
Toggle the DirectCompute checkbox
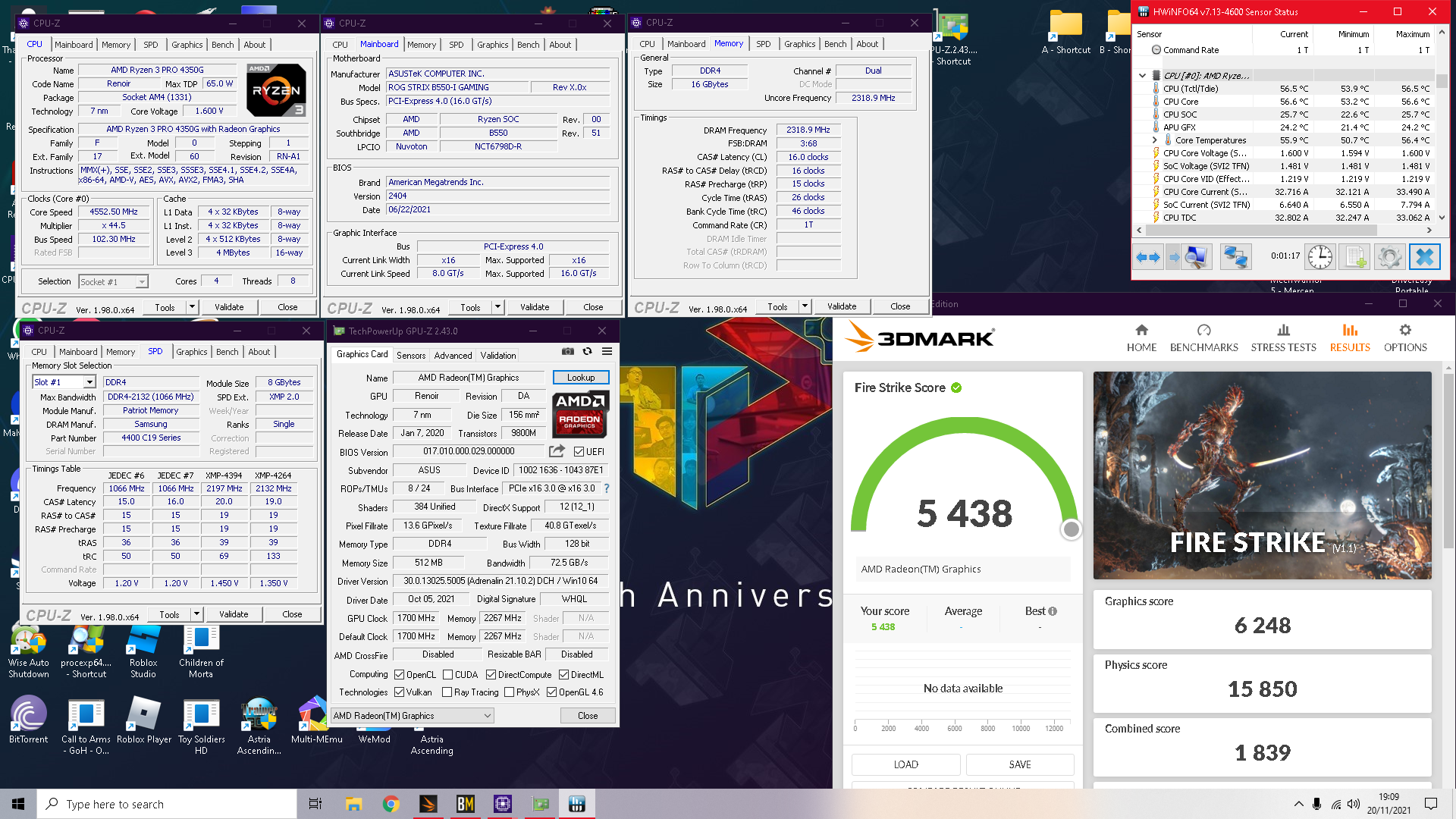491,675
